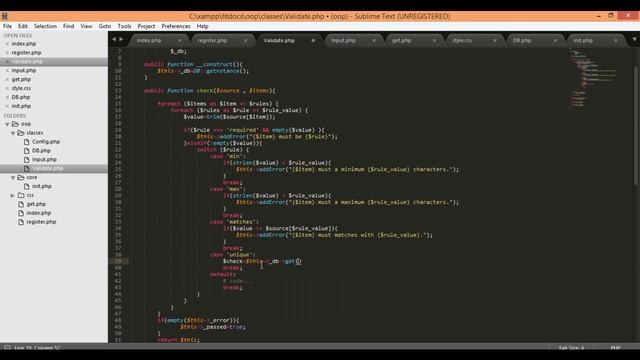Close index.php in Open Files list
This screenshot has width=640, height=360.
pos(7,44)
